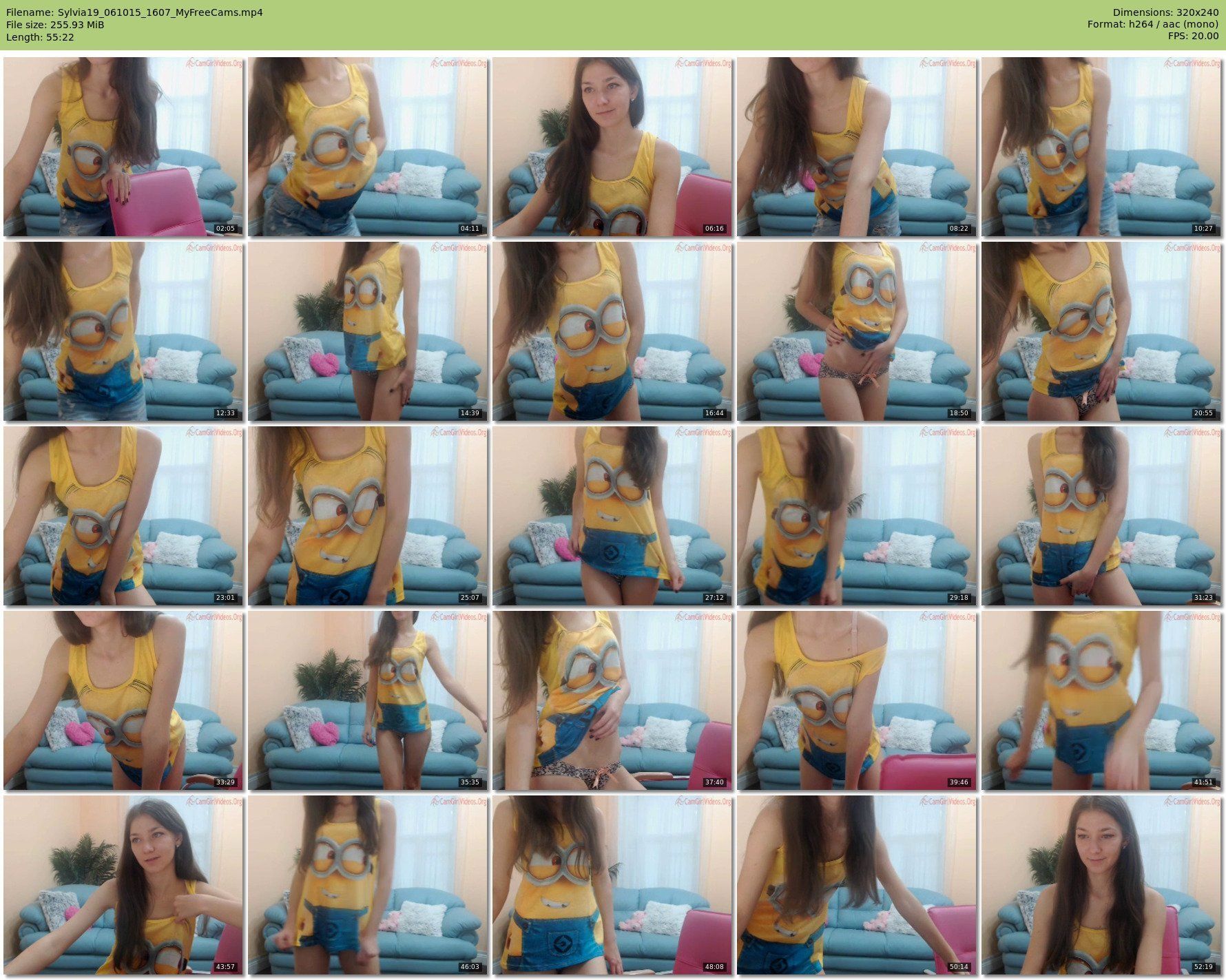This screenshot has height=980, width=1226.
Task: Select the thumbnail stamped 02:05
Action: point(123,147)
